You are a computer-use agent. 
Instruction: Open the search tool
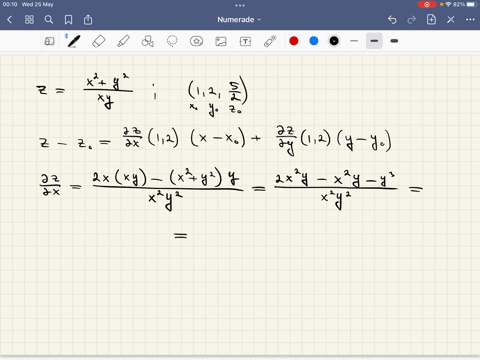49,20
